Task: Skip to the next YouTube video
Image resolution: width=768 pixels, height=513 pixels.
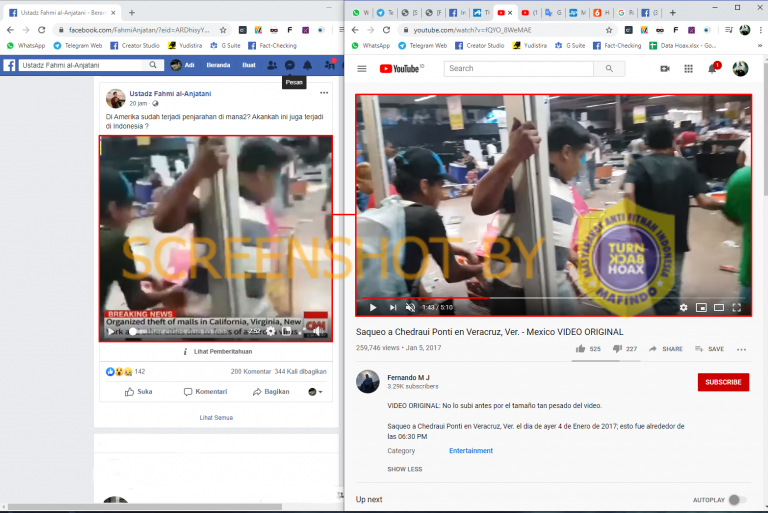Action: point(392,307)
